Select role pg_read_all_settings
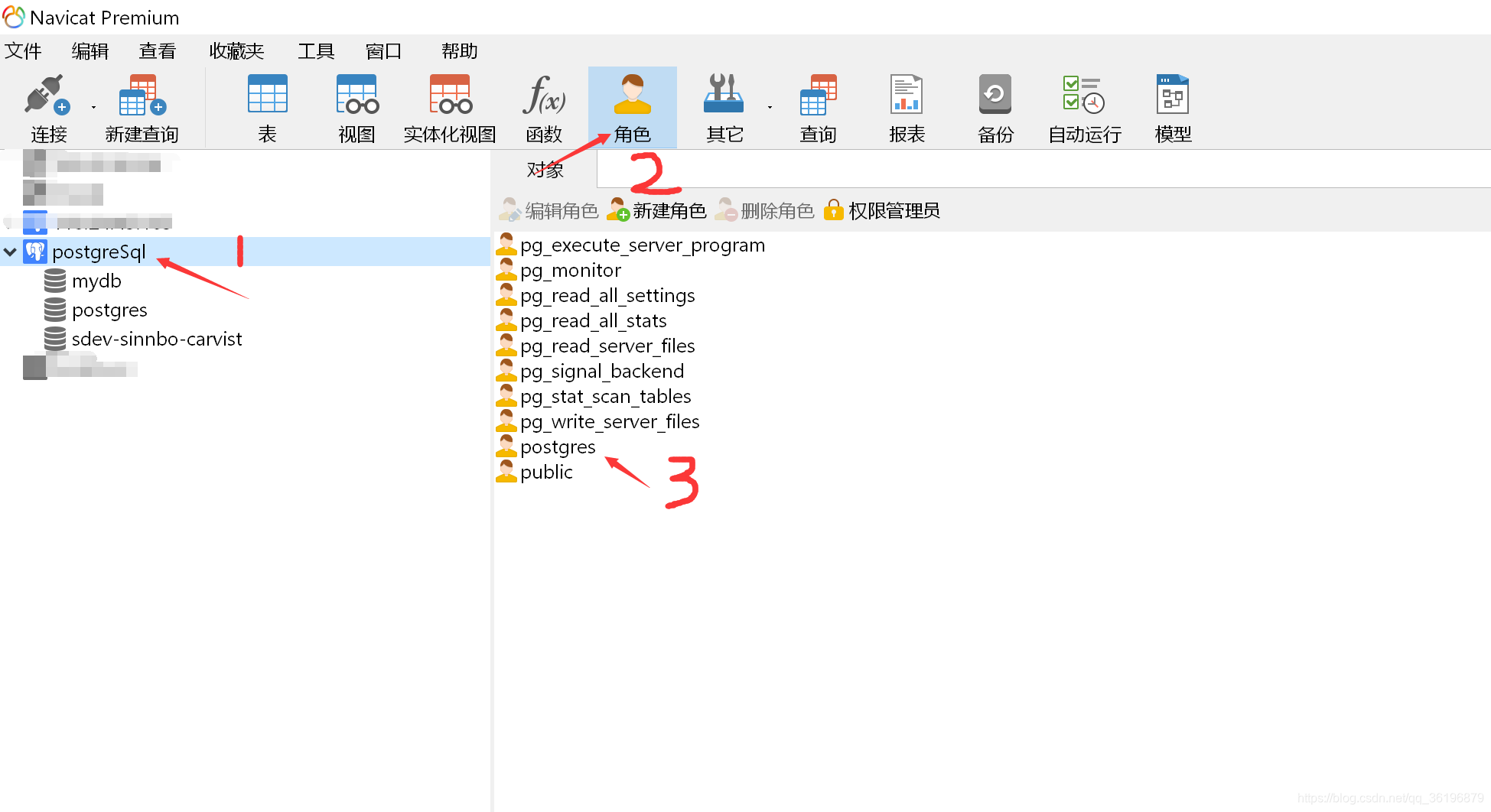Image resolution: width=1491 pixels, height=812 pixels. tap(607, 295)
